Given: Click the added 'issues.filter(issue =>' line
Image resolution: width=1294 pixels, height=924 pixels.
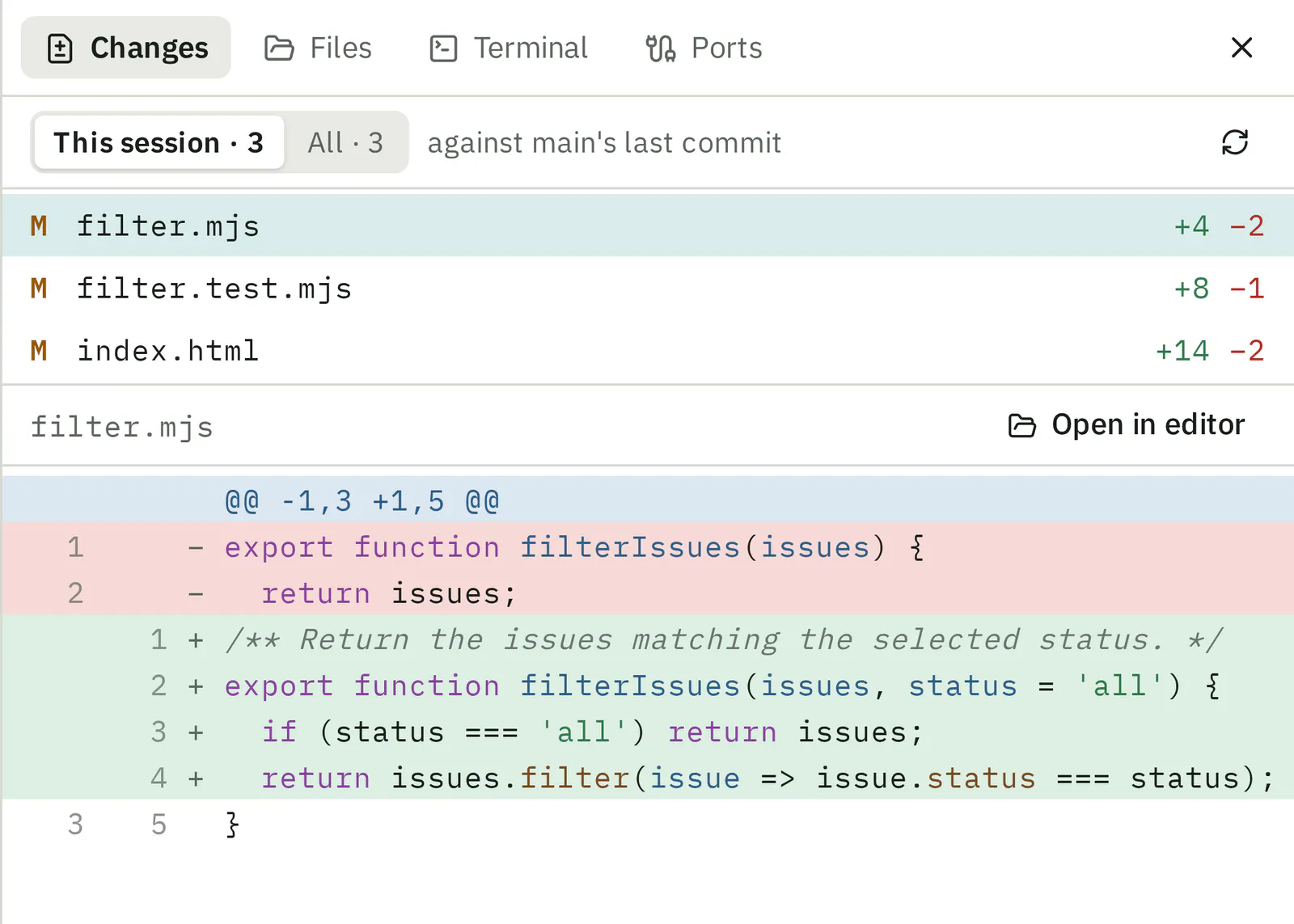Looking at the screenshot, I should [x=647, y=777].
